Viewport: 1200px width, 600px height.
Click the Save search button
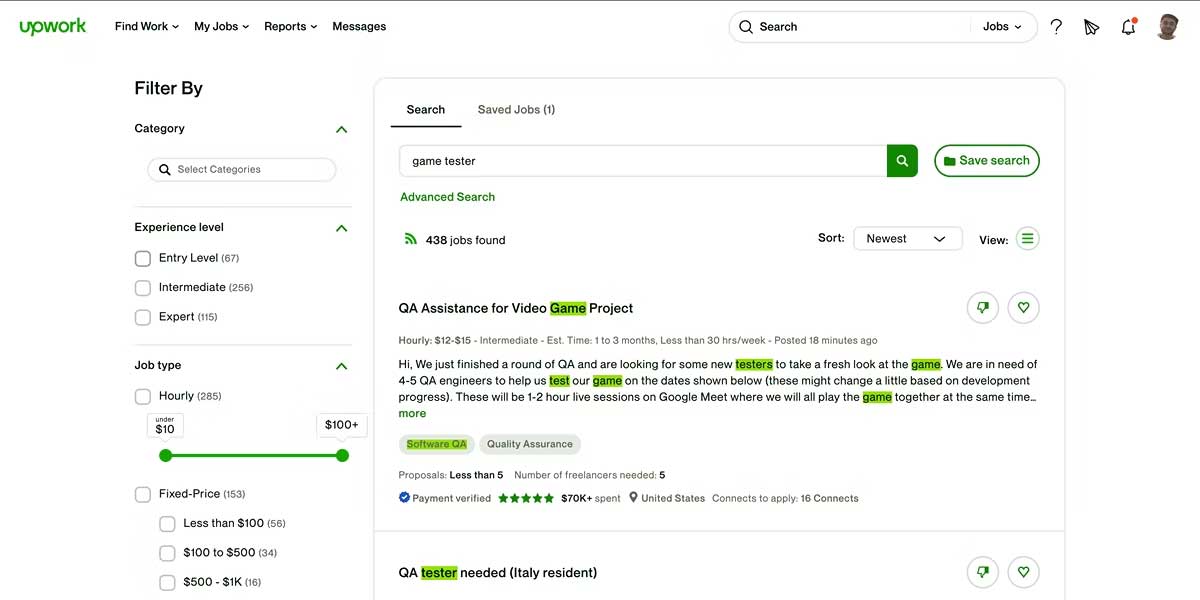(987, 160)
